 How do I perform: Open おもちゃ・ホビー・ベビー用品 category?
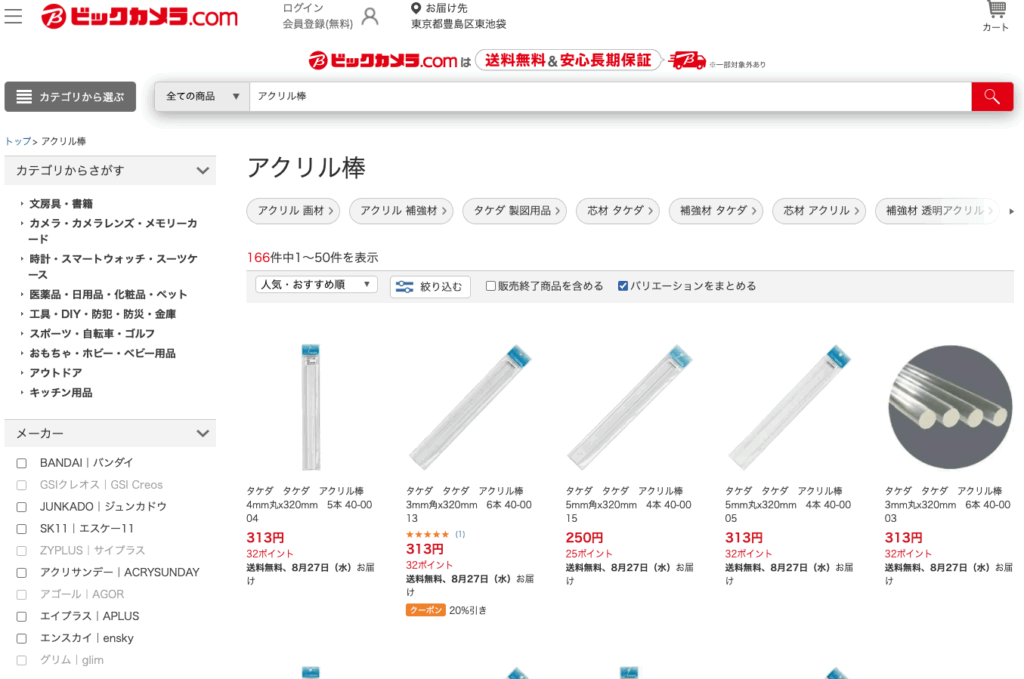click(103, 353)
